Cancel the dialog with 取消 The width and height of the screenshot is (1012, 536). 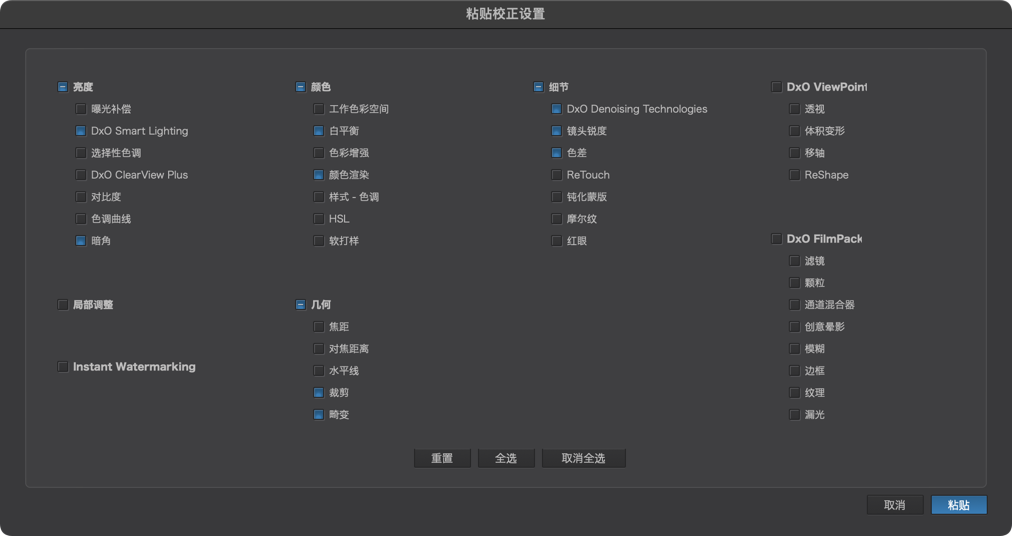click(895, 505)
